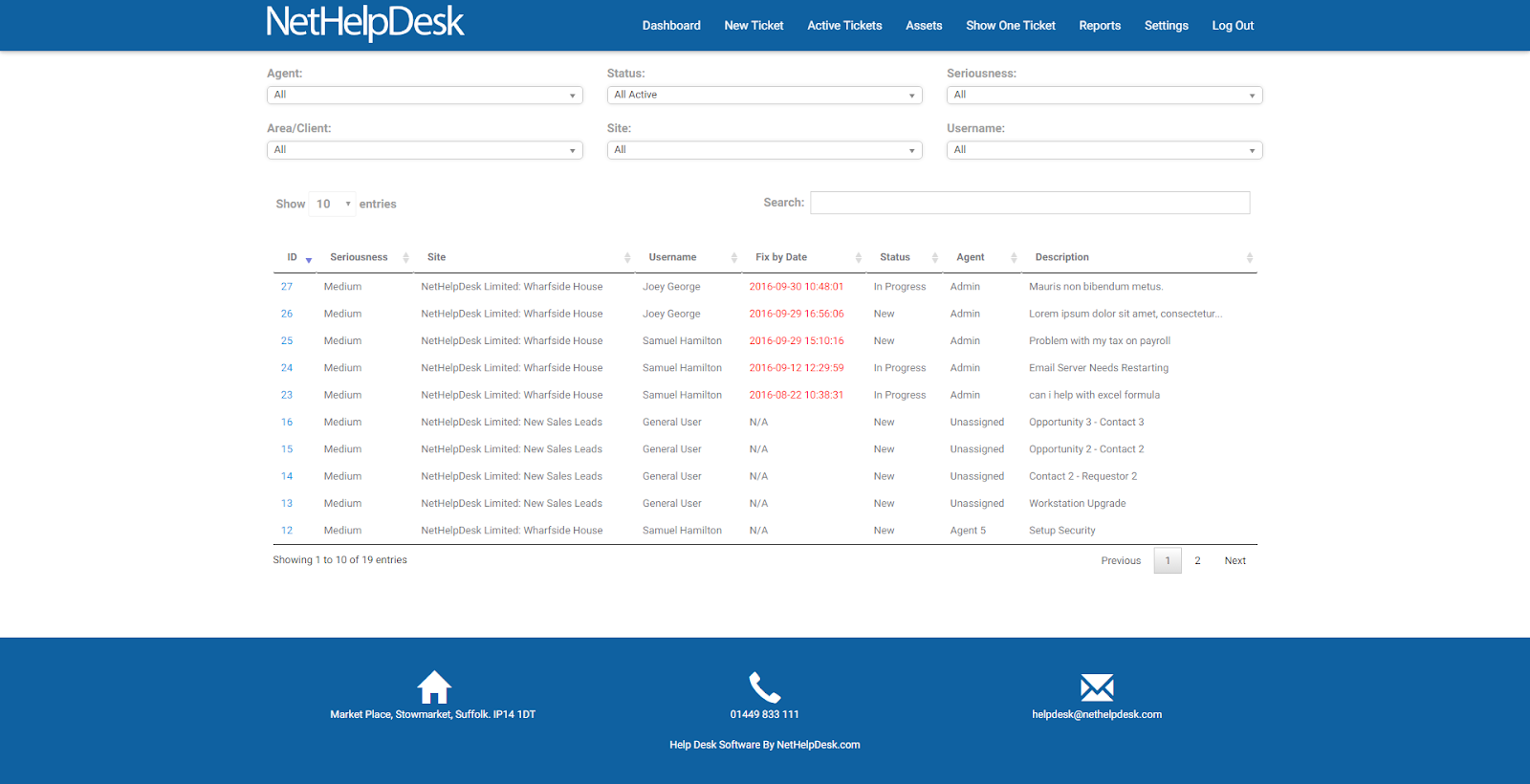Click 'Showing 1 to 10 of 19 entries' text

pos(339,560)
